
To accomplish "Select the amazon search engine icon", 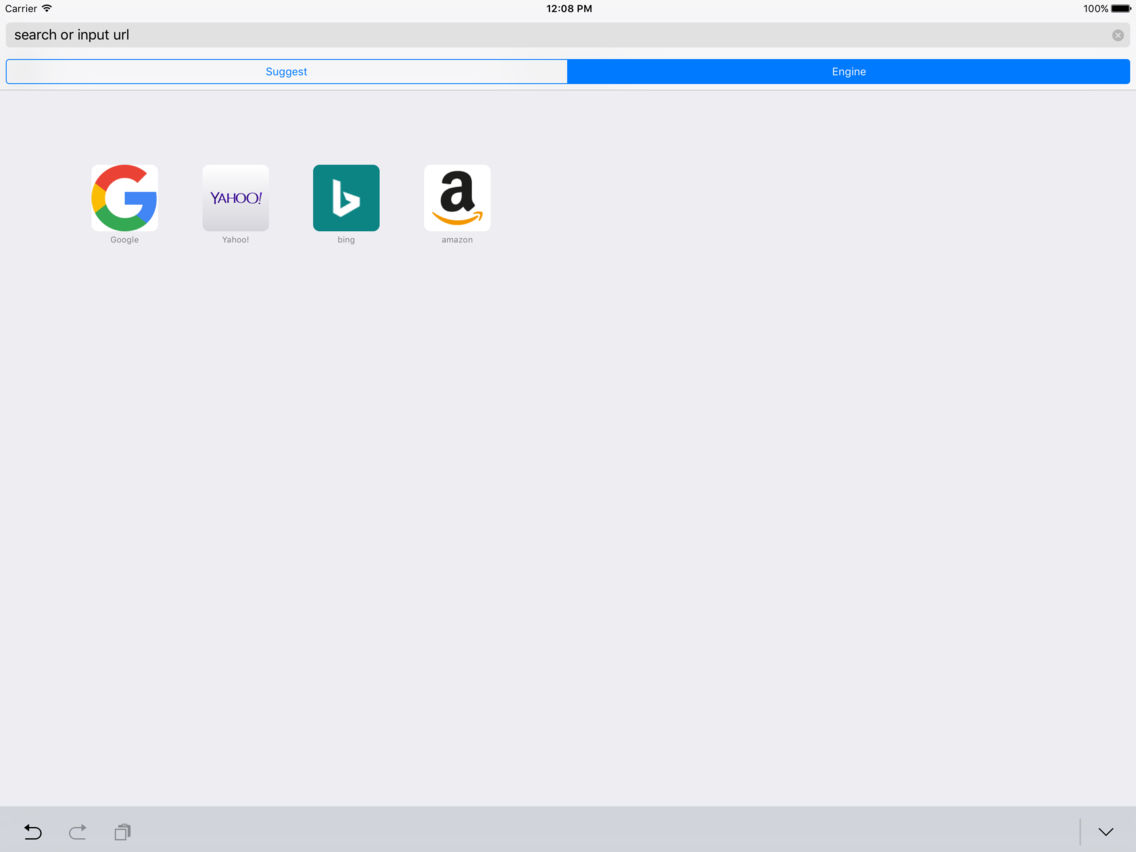I will pyautogui.click(x=457, y=198).
